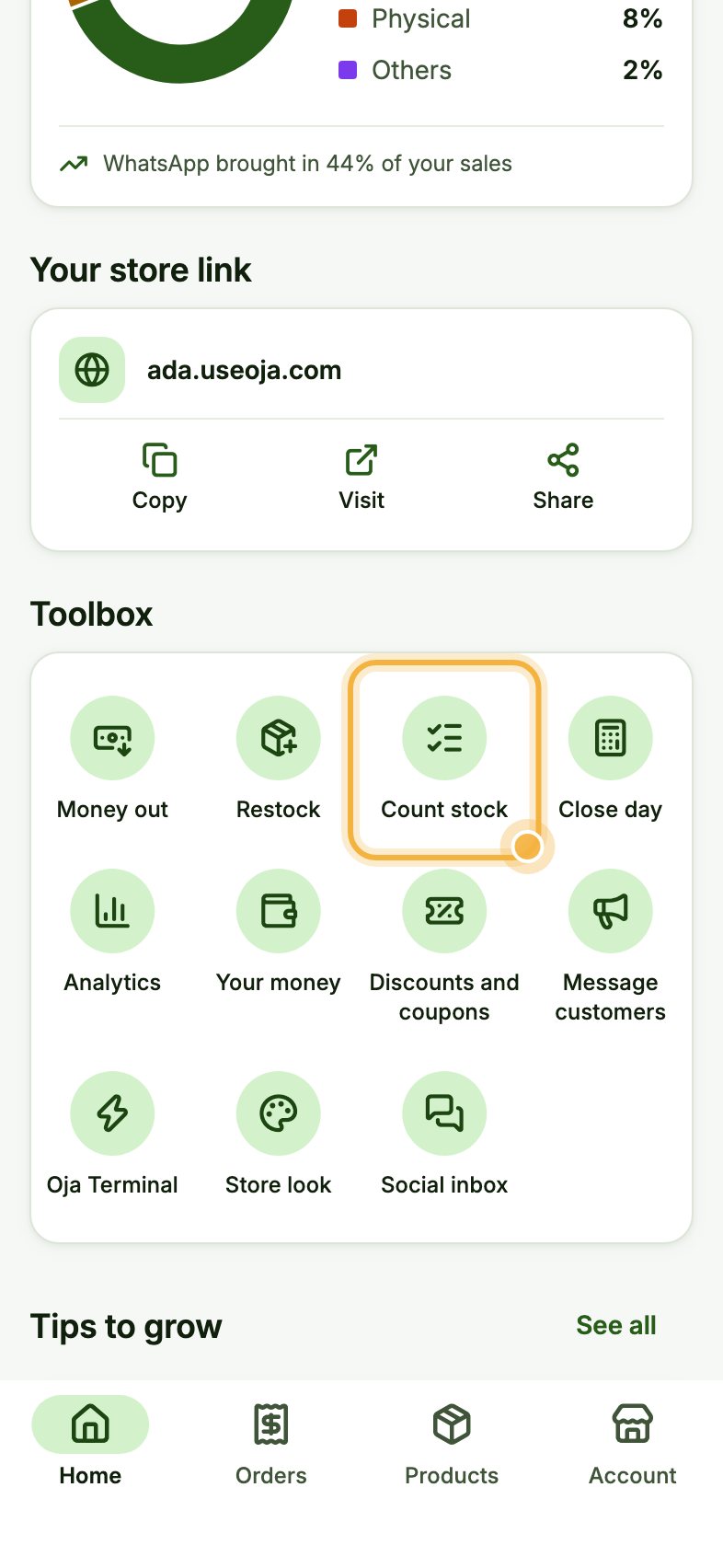Select the ada.useoja.com store URL

click(x=244, y=370)
